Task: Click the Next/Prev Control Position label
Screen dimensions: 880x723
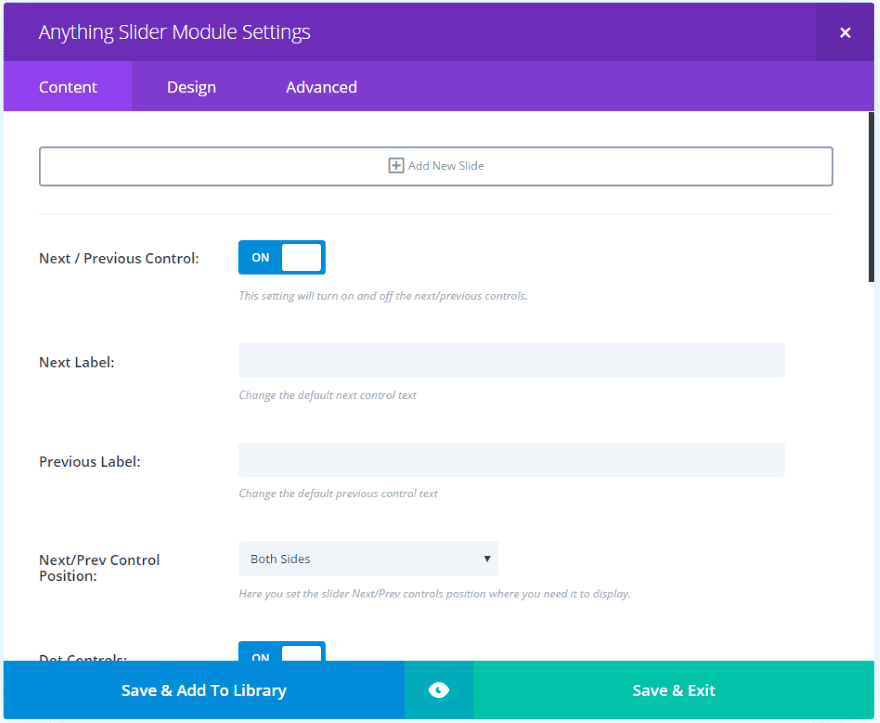Action: pyautogui.click(x=99, y=568)
